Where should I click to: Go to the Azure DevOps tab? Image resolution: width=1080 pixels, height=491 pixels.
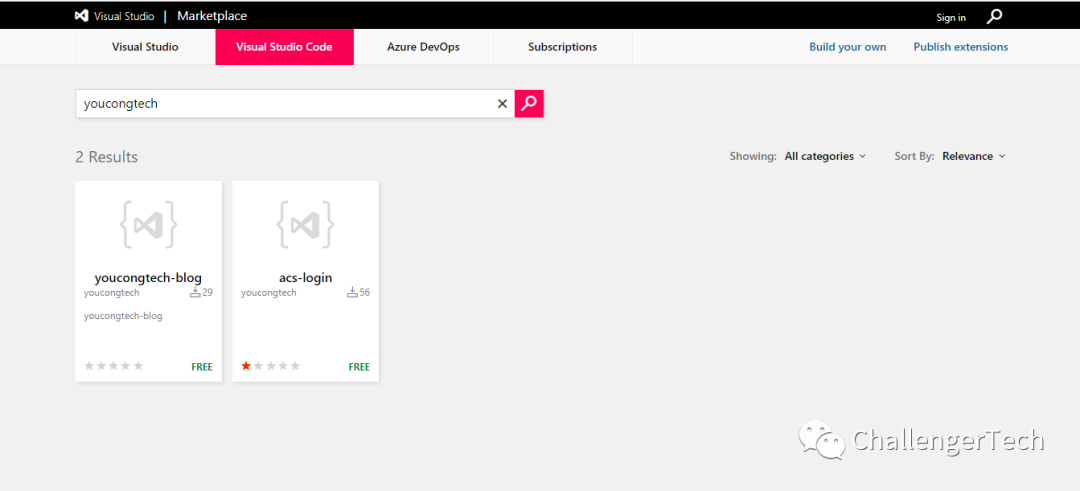click(x=424, y=48)
